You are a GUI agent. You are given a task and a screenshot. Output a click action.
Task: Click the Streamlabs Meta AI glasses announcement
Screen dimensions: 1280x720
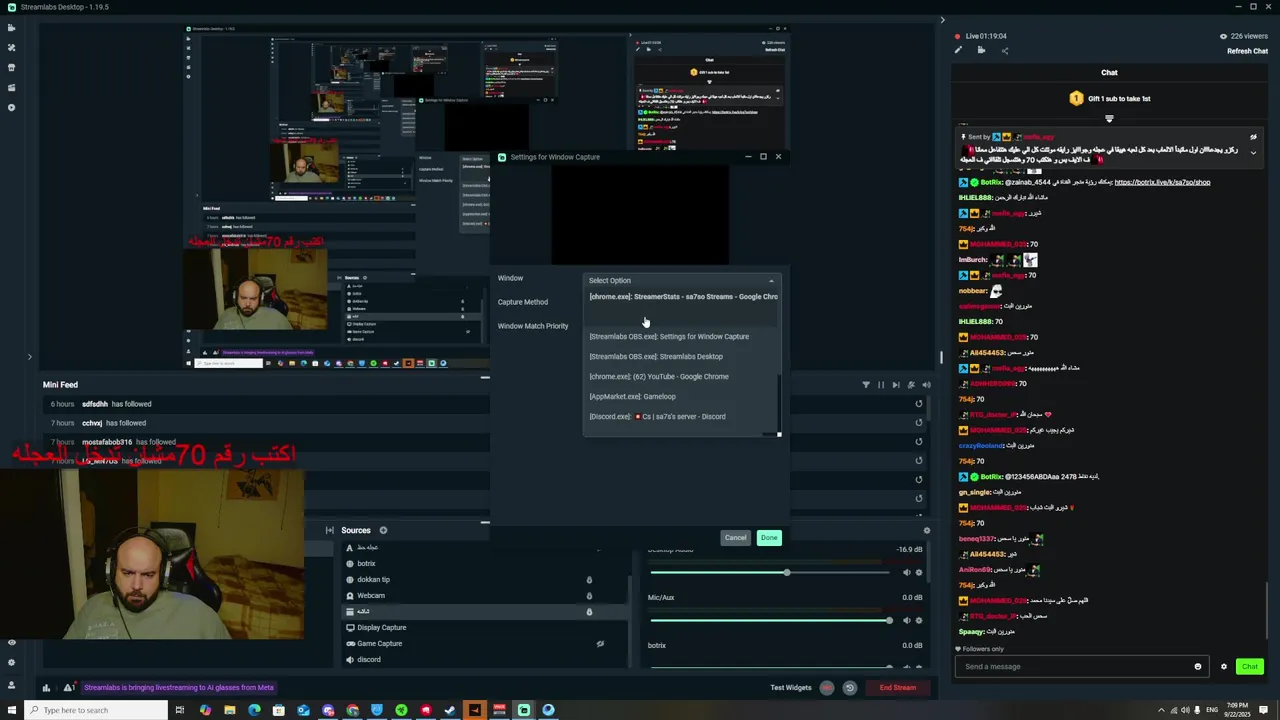[179, 688]
